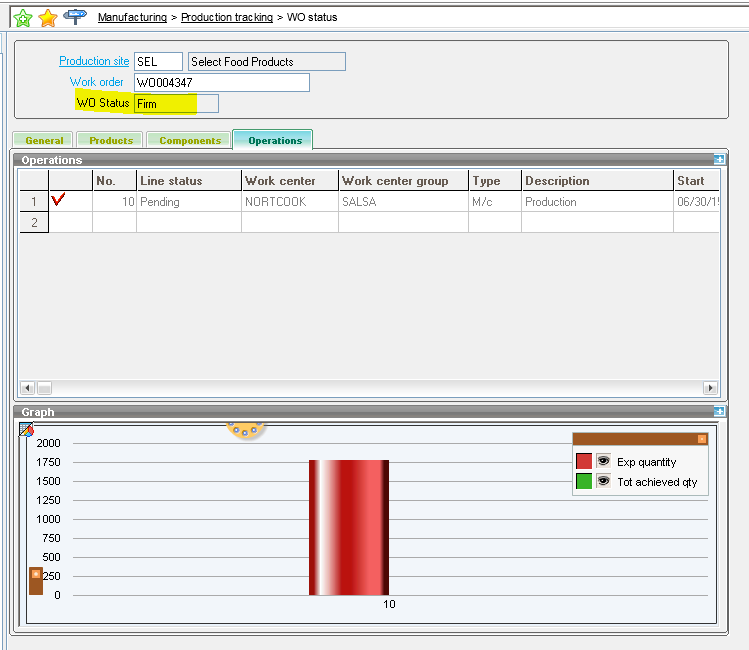Click the operations table right scroll arrow

[x=710, y=388]
